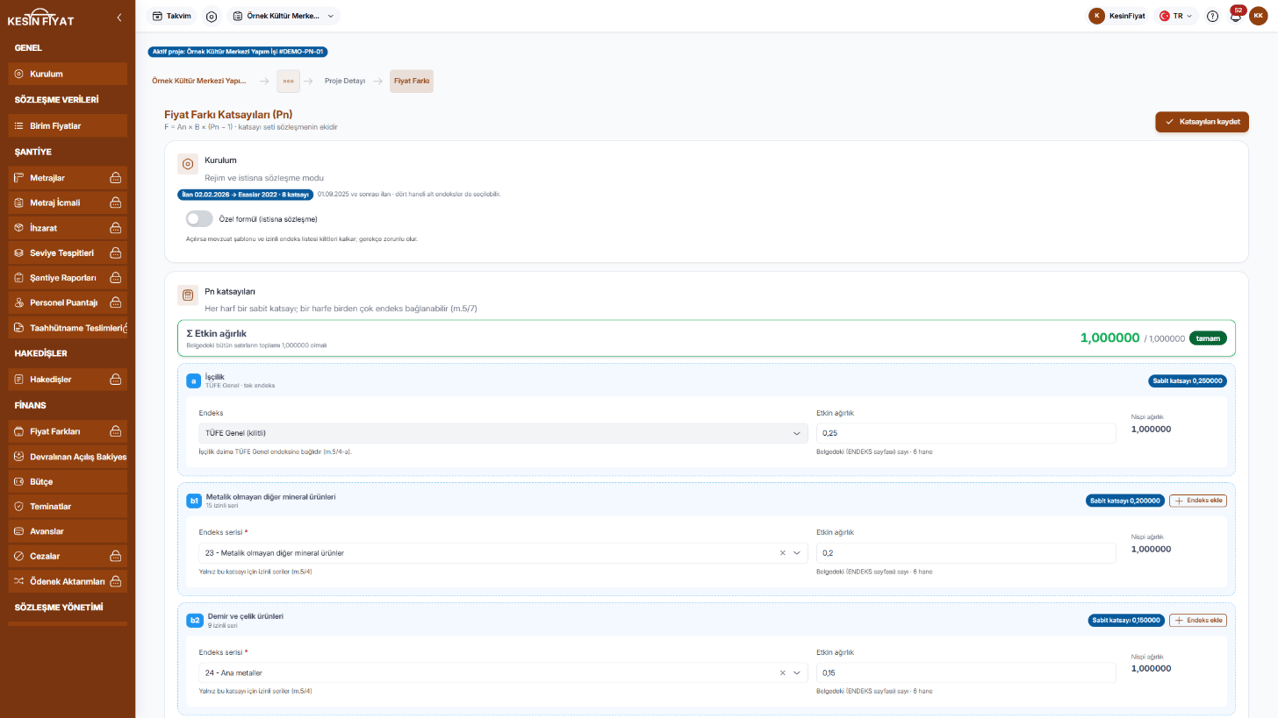Open Devralınan Açılış Bakiyesi in the sidebar
This screenshot has height=718, width=1278.
(x=68, y=457)
